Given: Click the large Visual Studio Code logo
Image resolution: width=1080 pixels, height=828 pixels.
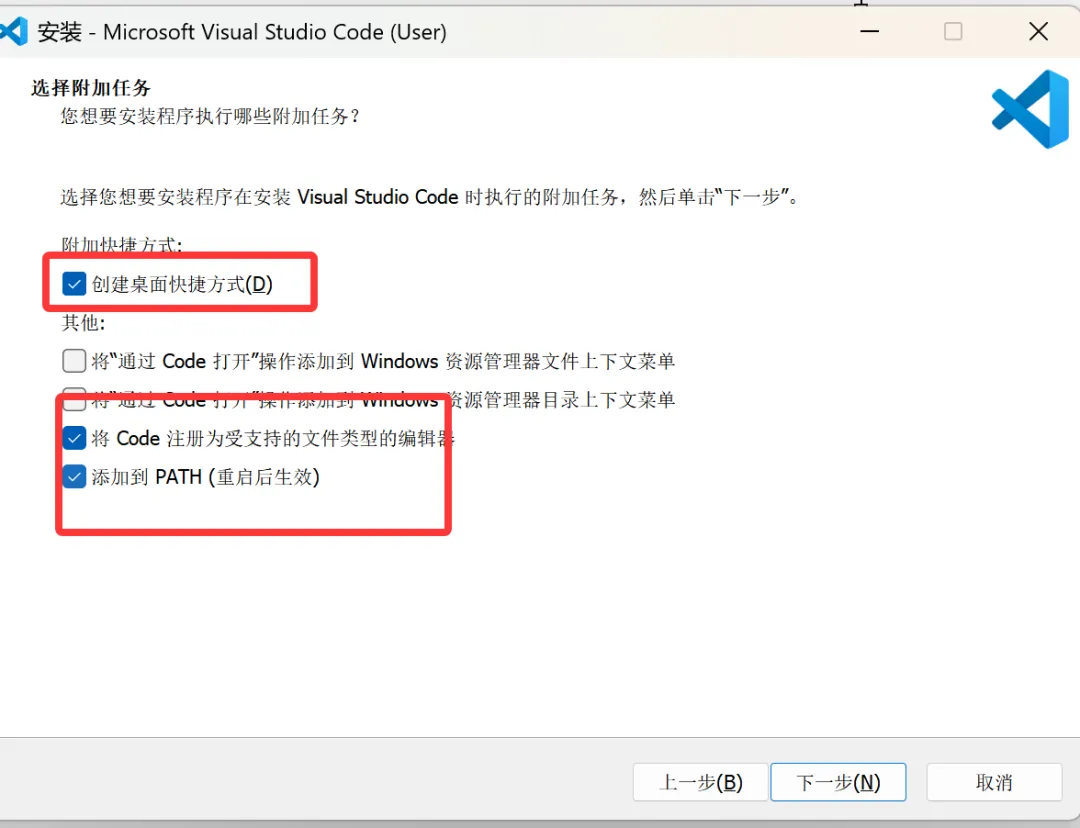Looking at the screenshot, I should coord(1030,110).
